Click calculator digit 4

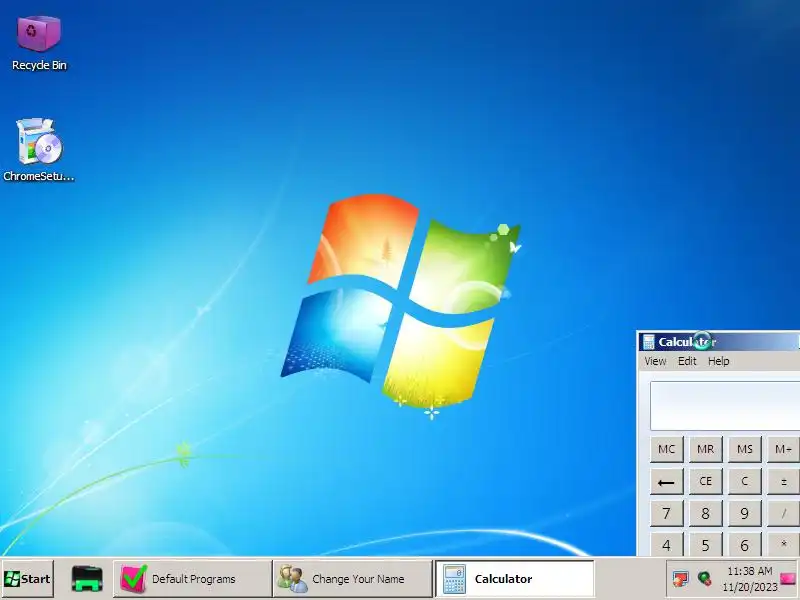click(666, 544)
